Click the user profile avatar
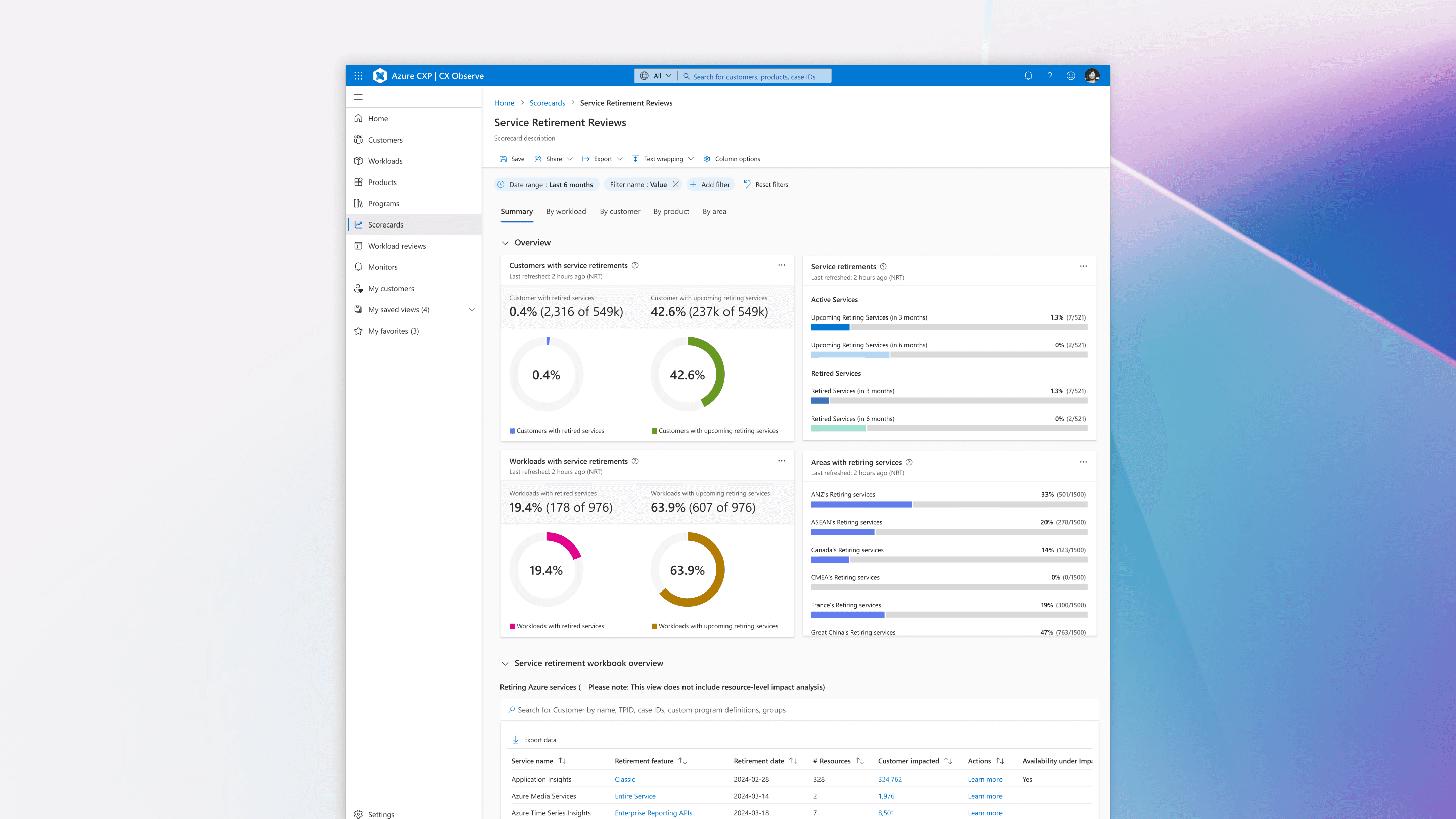This screenshot has width=1456, height=819. tap(1092, 76)
